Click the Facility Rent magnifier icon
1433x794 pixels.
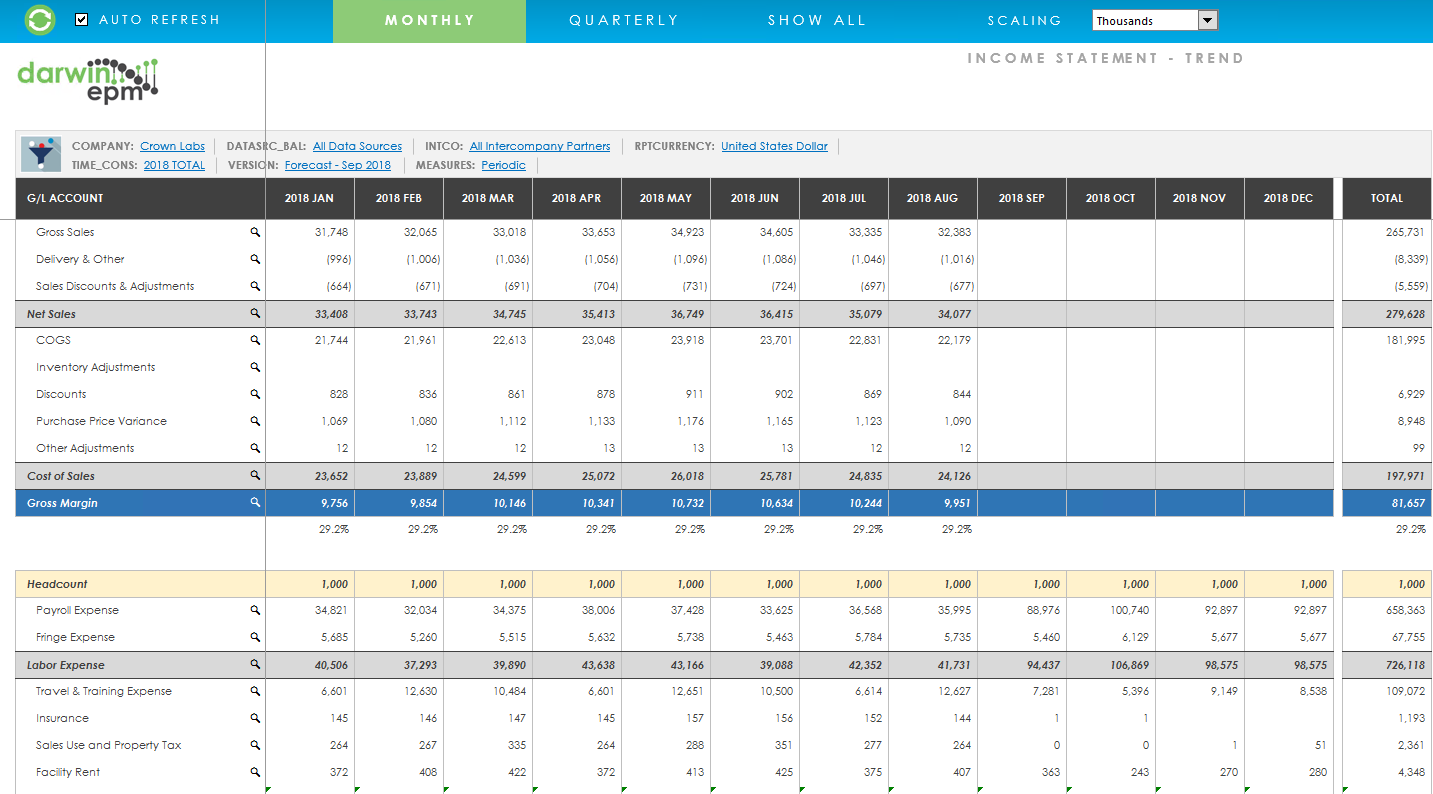tap(255, 772)
